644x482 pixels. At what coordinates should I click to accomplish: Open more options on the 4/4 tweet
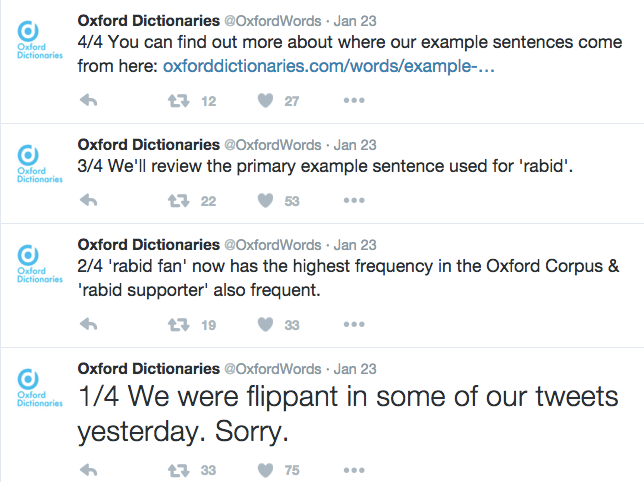354,100
